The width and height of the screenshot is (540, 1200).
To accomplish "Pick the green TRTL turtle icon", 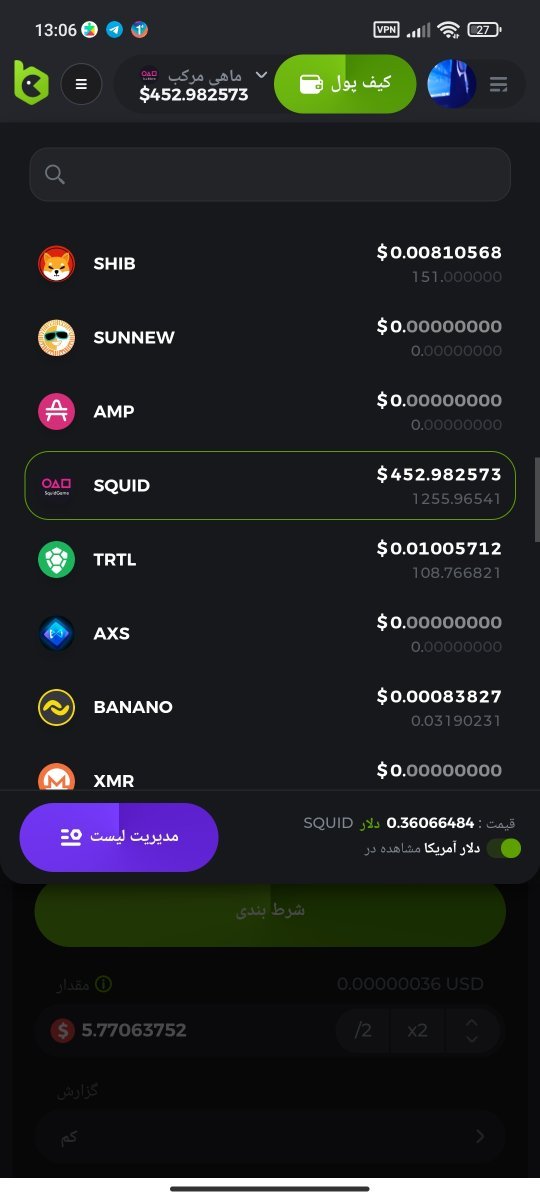I will [x=57, y=560].
